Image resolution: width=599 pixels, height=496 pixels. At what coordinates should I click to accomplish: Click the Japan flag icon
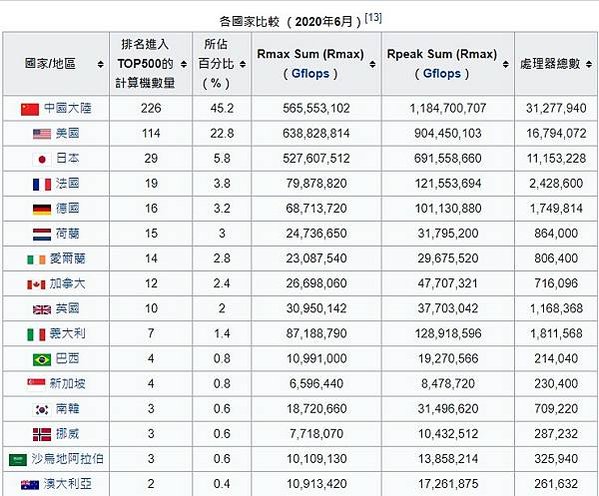[42, 159]
